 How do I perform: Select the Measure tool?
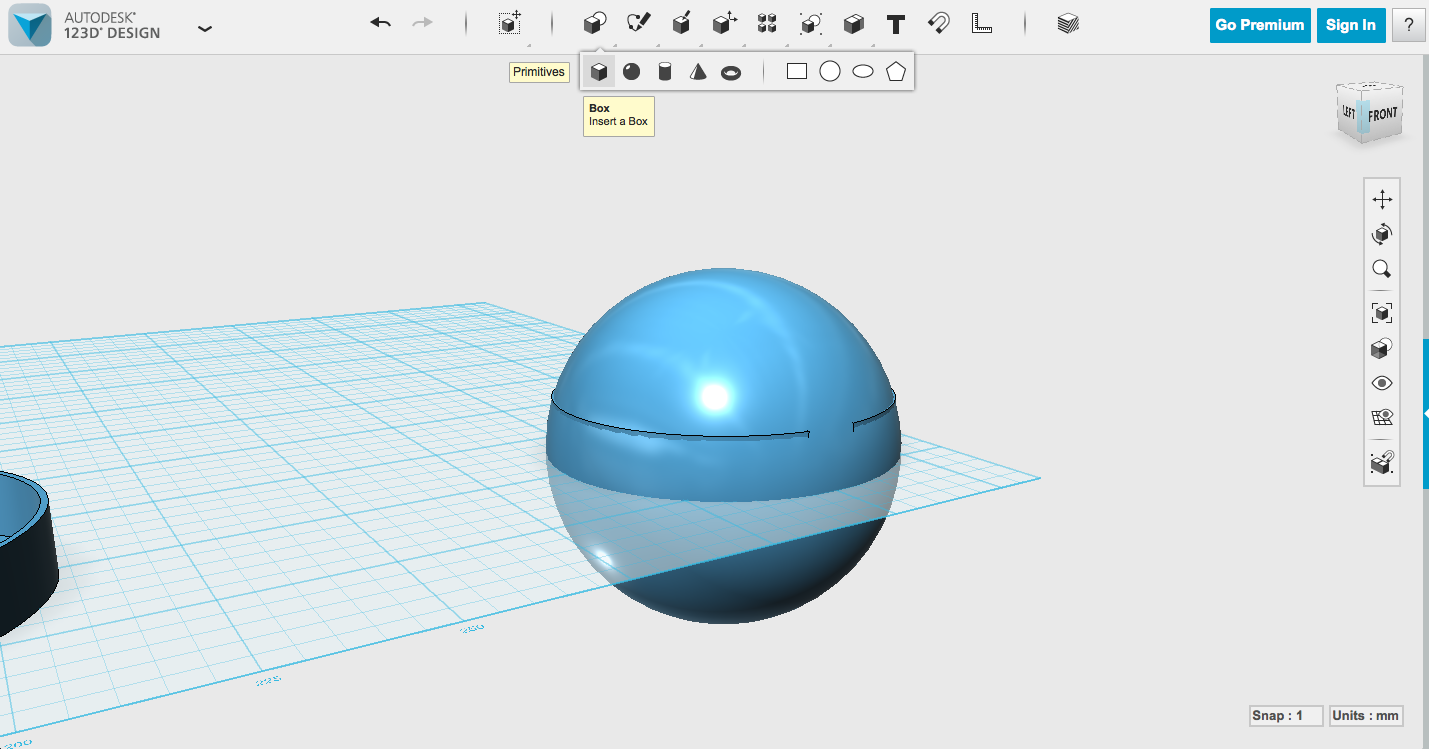(x=983, y=22)
